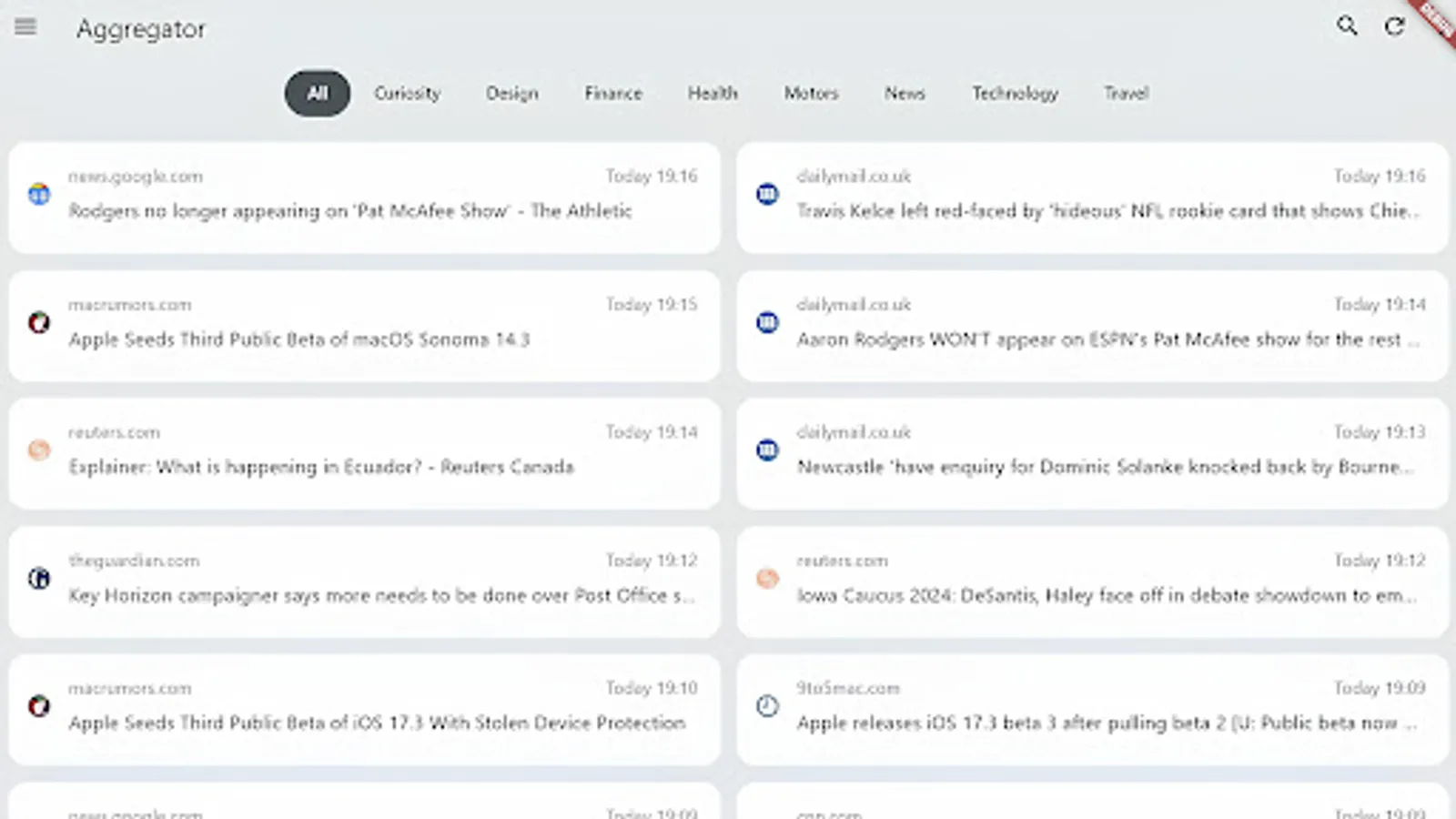Select the All filter chip
The height and width of the screenshot is (819, 1456).
(317, 93)
